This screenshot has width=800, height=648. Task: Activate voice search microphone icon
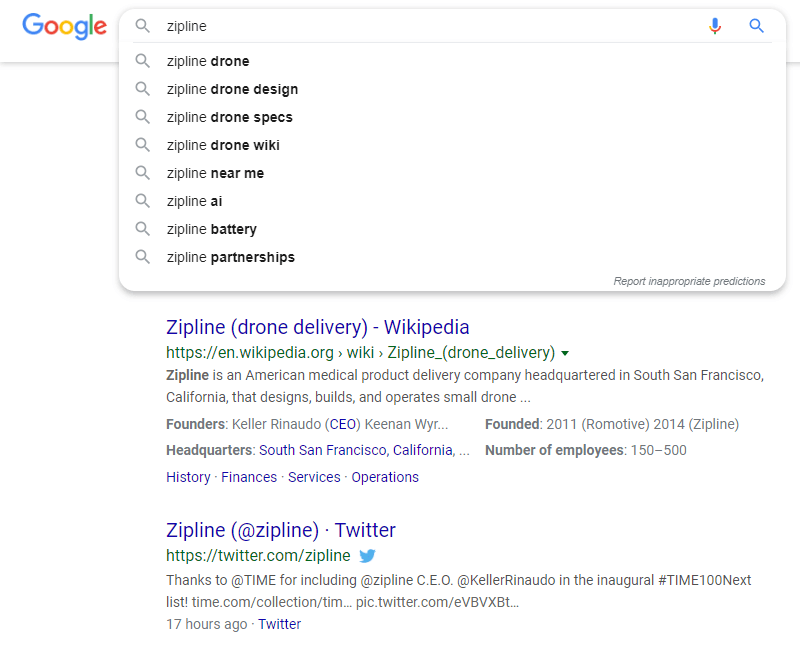pyautogui.click(x=715, y=26)
